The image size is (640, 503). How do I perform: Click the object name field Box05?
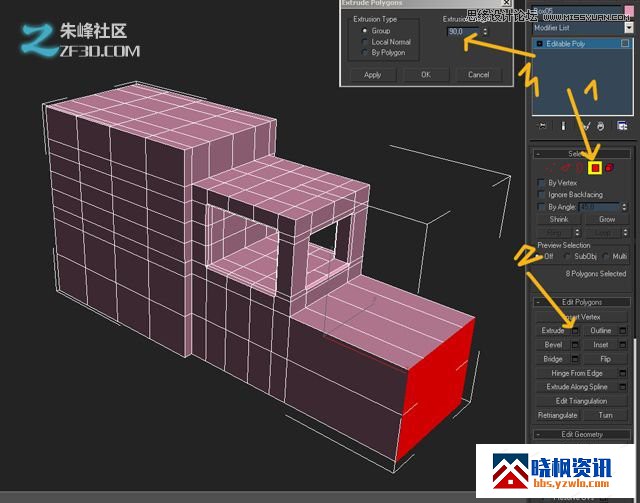click(576, 11)
